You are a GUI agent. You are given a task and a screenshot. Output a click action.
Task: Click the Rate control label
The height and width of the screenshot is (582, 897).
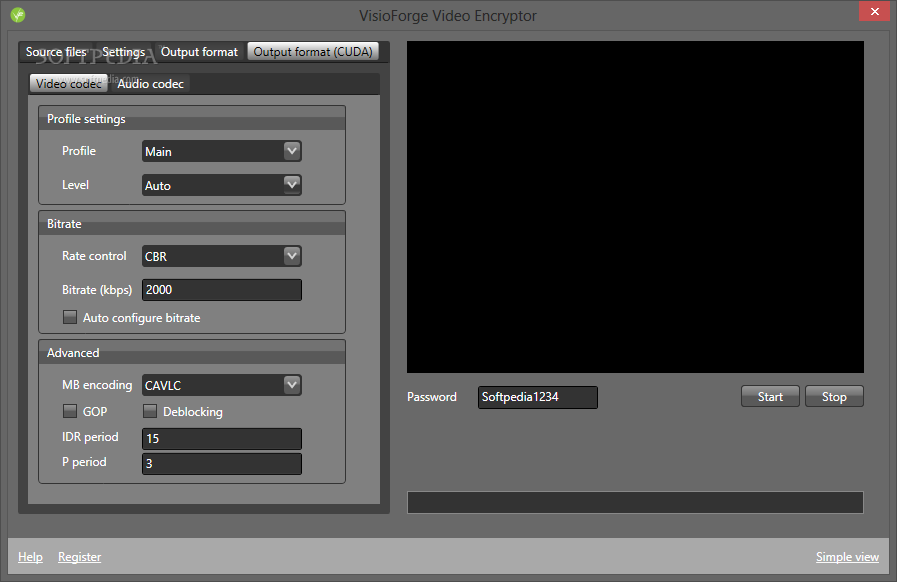(94, 256)
